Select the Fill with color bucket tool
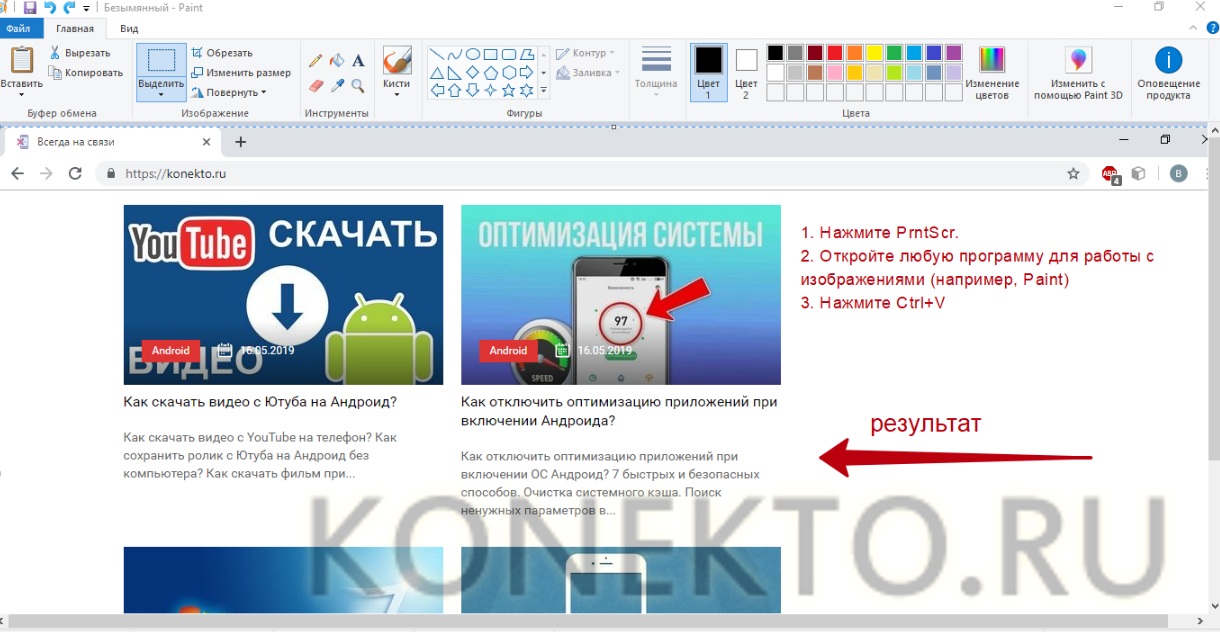 pyautogui.click(x=337, y=61)
